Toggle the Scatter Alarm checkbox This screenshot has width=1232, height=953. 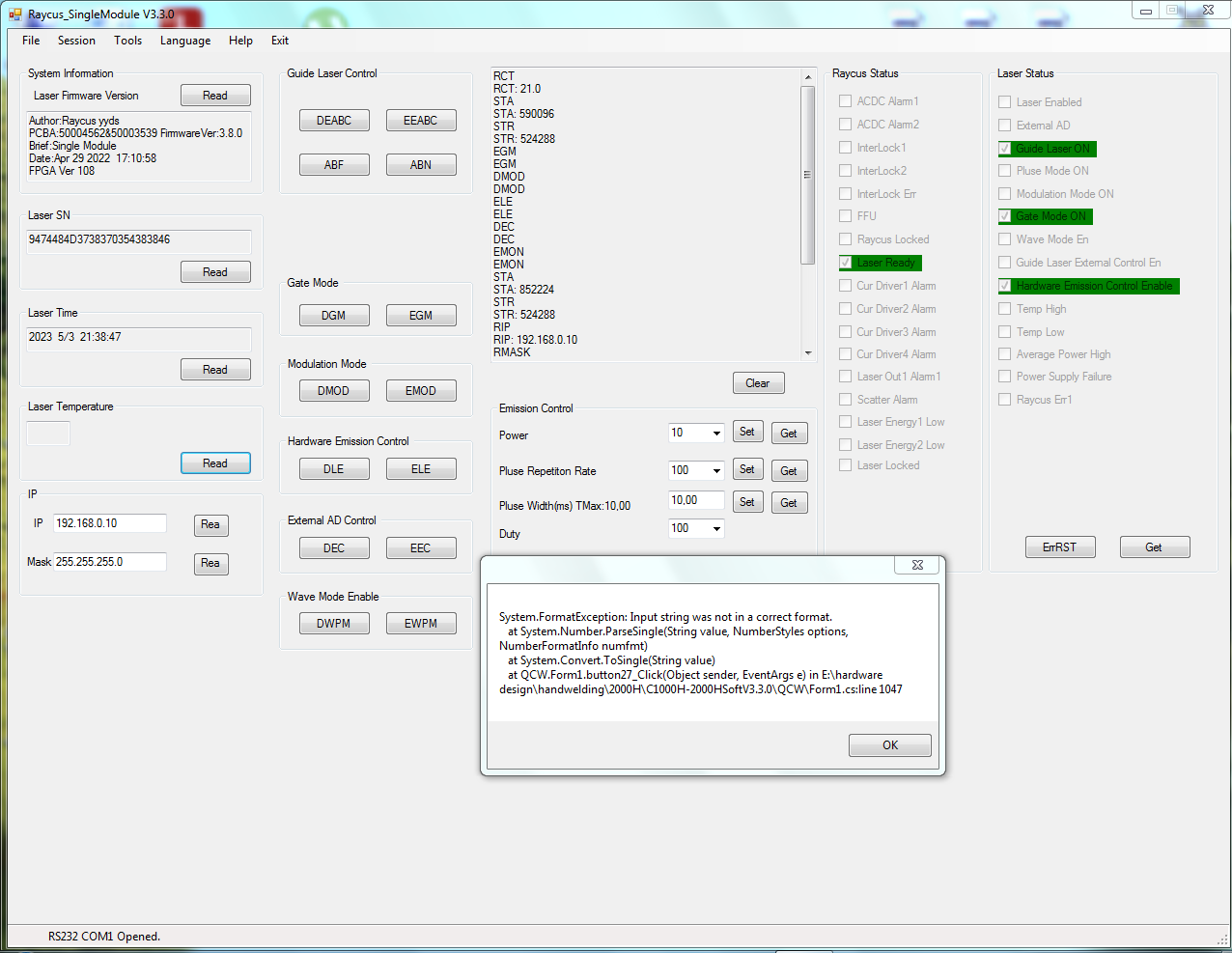[x=846, y=400]
